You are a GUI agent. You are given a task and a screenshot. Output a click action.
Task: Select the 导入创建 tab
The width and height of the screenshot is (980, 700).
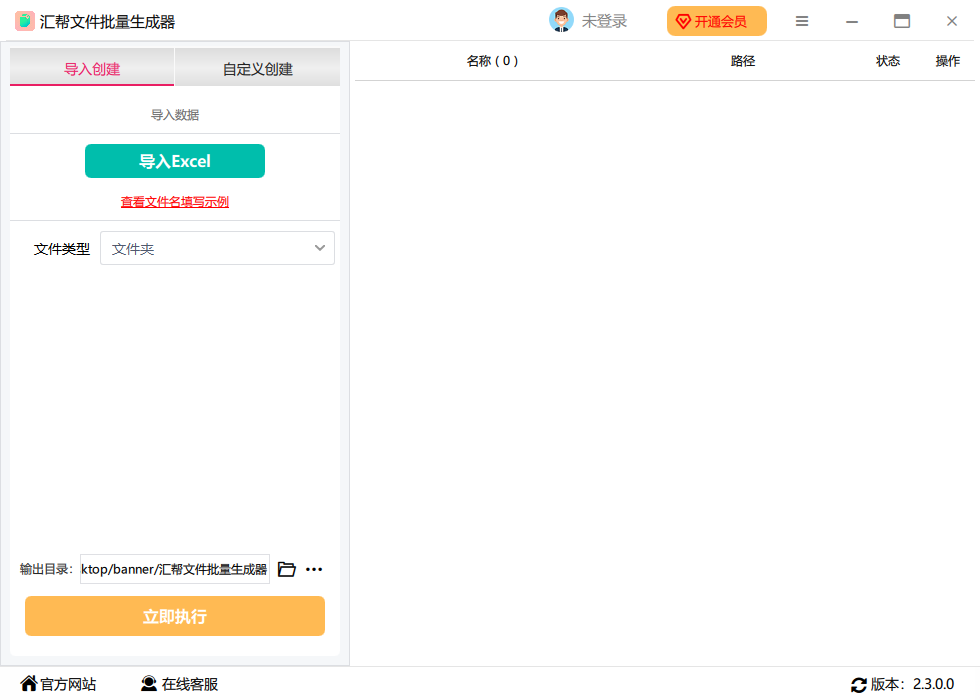91,67
